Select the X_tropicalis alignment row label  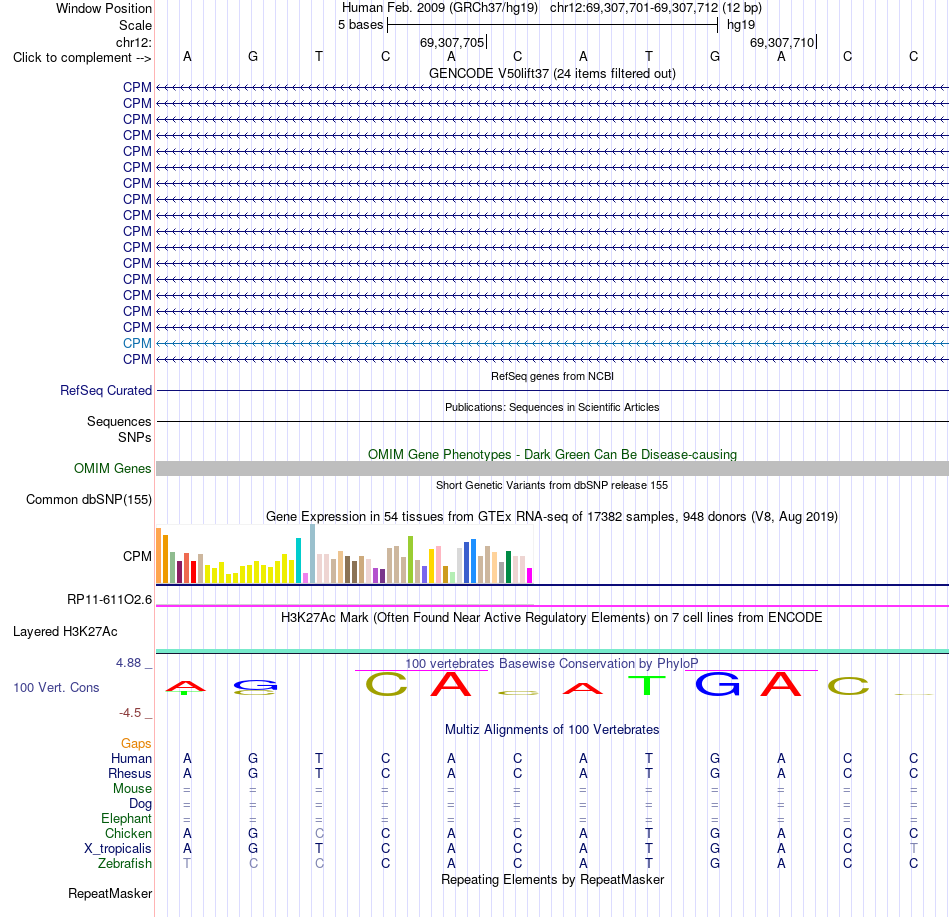[118, 849]
